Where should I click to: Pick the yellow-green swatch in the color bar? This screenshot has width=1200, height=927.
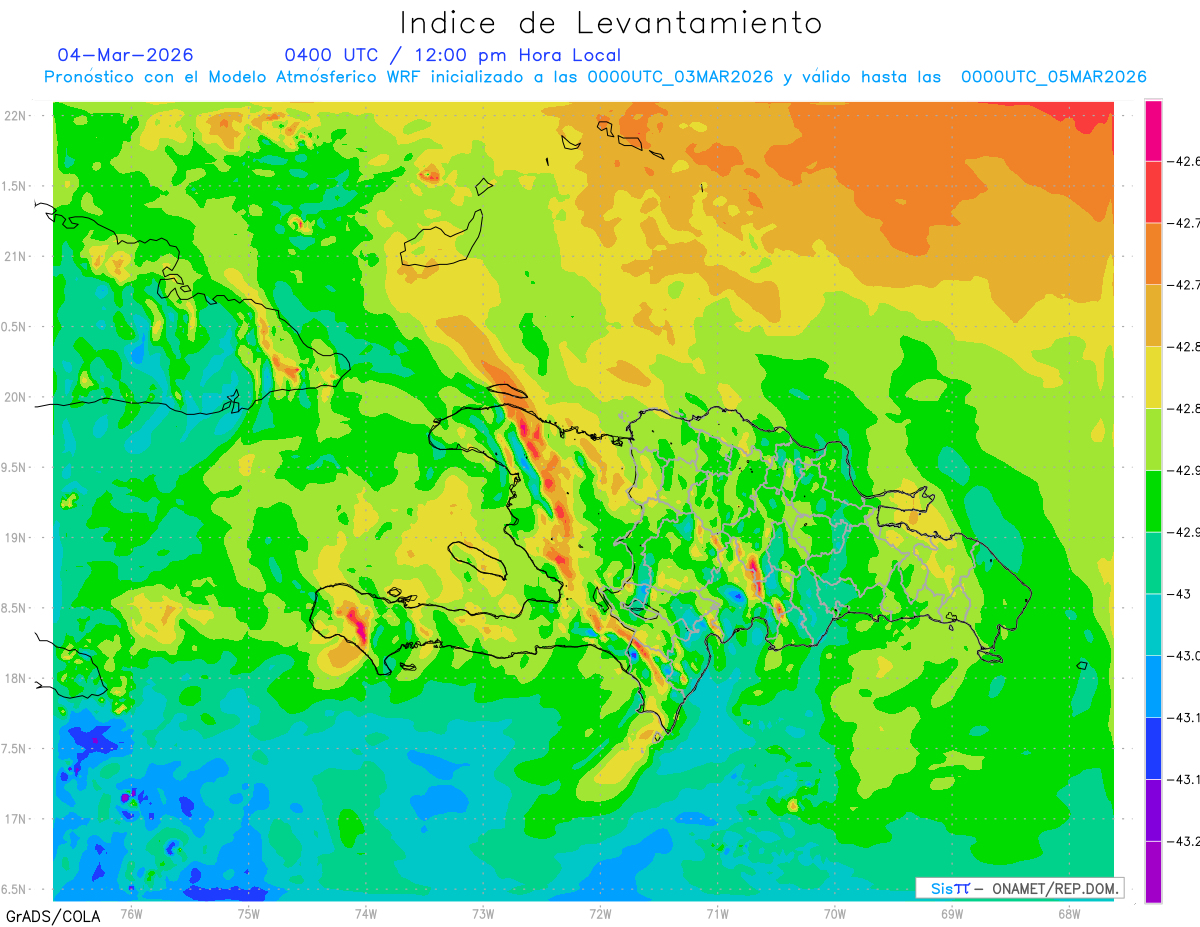pos(1153,439)
